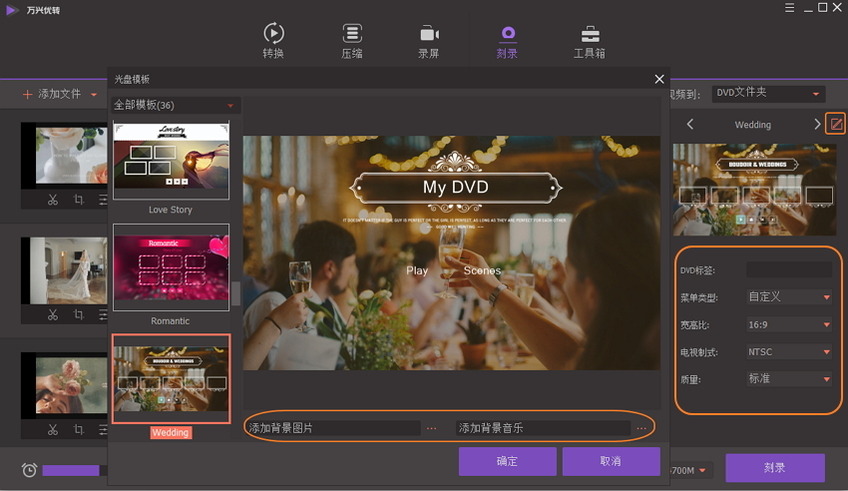Select the Romantic template thumbnail
Viewport: 848px width, 491px height.
171,268
